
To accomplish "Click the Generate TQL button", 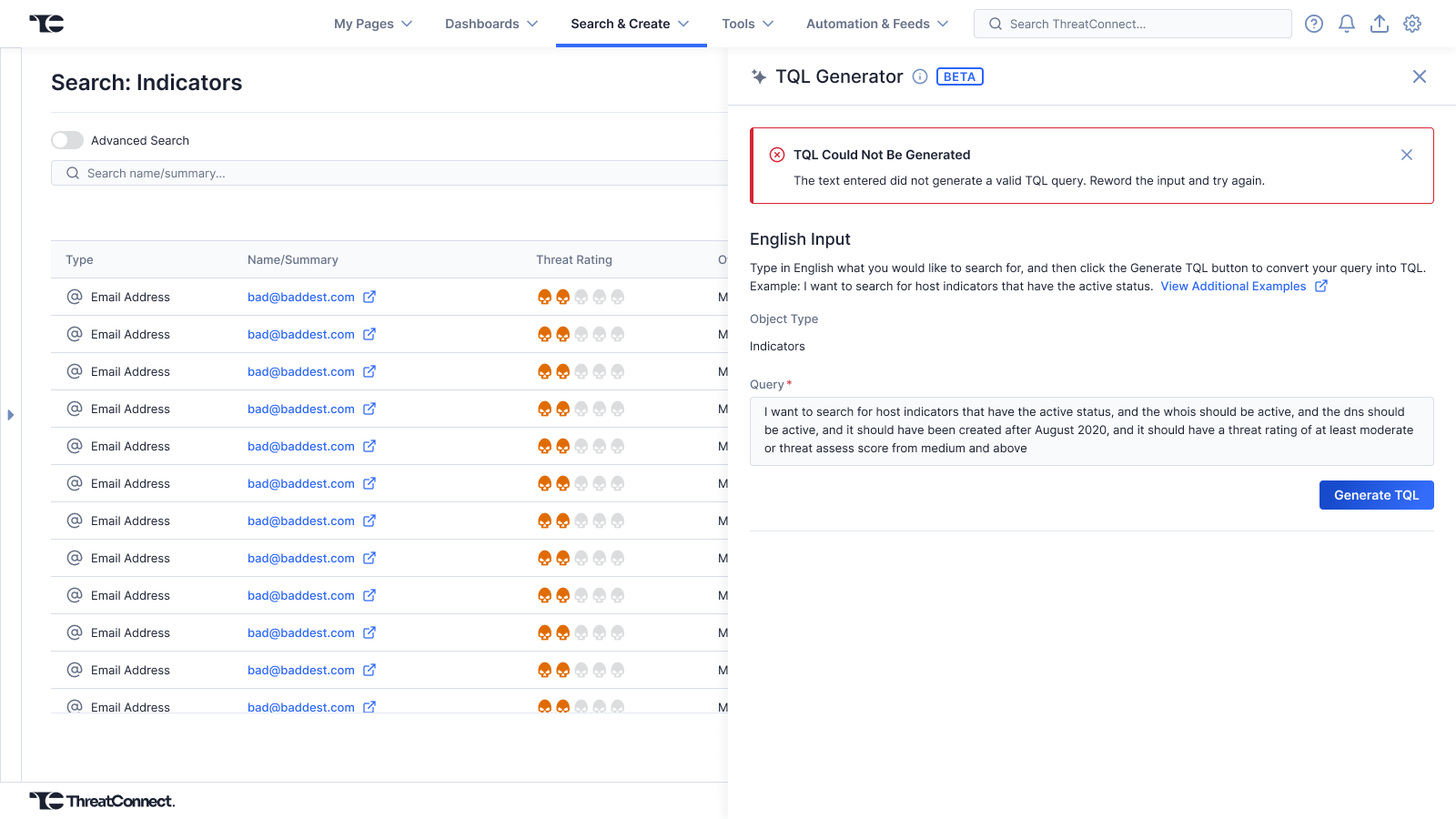I will tap(1376, 495).
